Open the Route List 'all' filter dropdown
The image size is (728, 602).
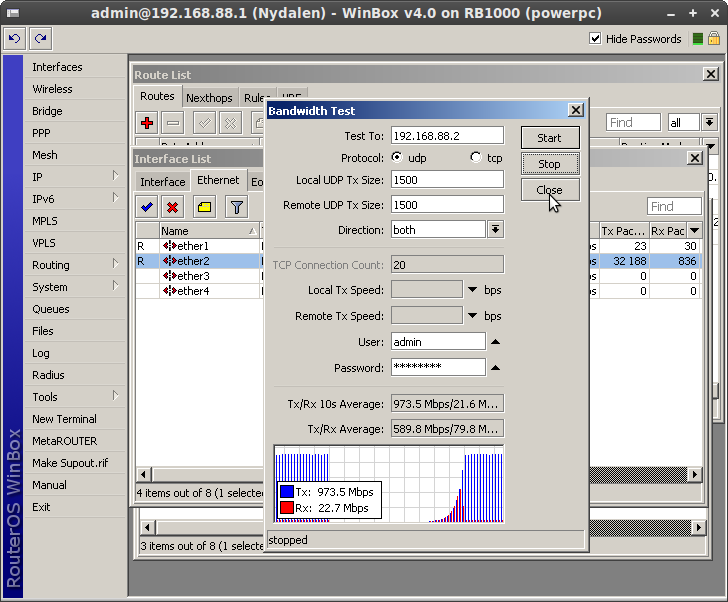709,123
